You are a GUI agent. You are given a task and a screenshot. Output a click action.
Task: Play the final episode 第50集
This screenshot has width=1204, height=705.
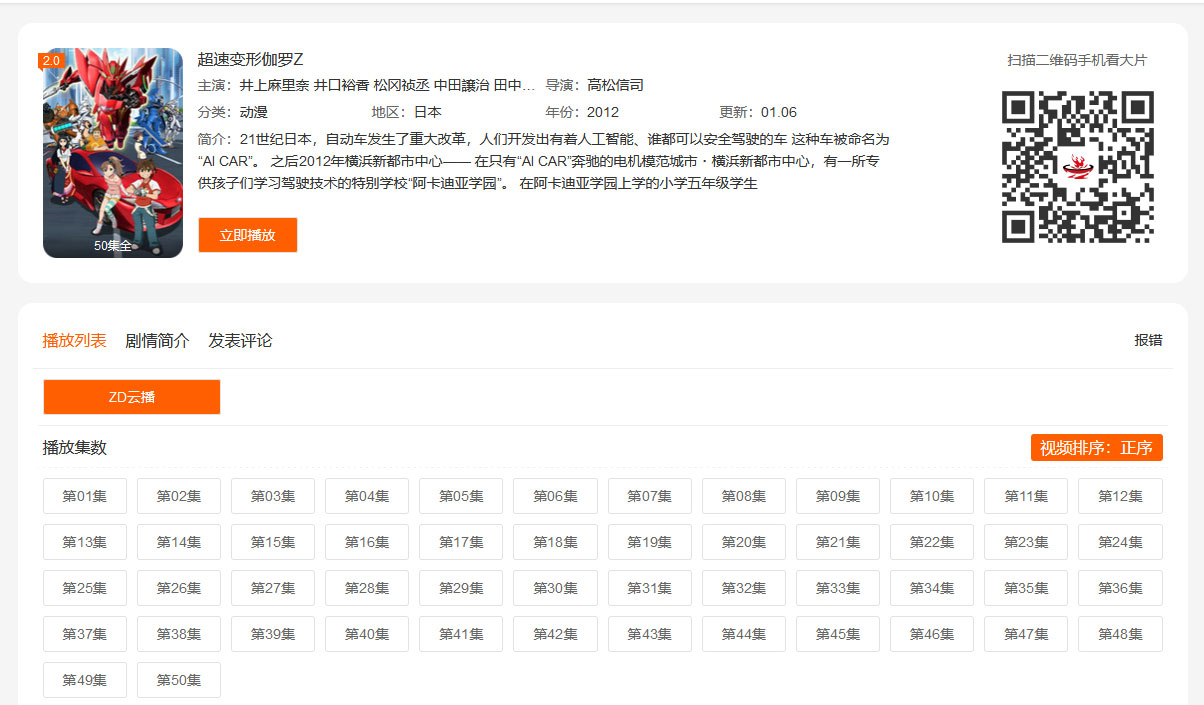[x=179, y=680]
